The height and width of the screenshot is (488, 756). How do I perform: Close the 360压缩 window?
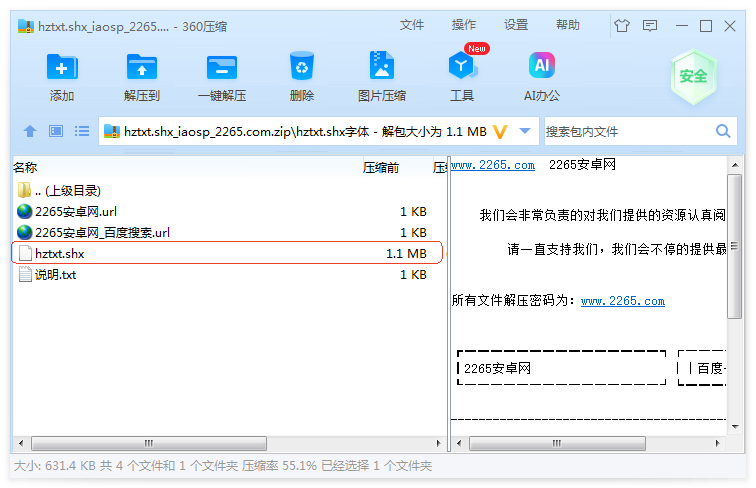(x=730, y=26)
